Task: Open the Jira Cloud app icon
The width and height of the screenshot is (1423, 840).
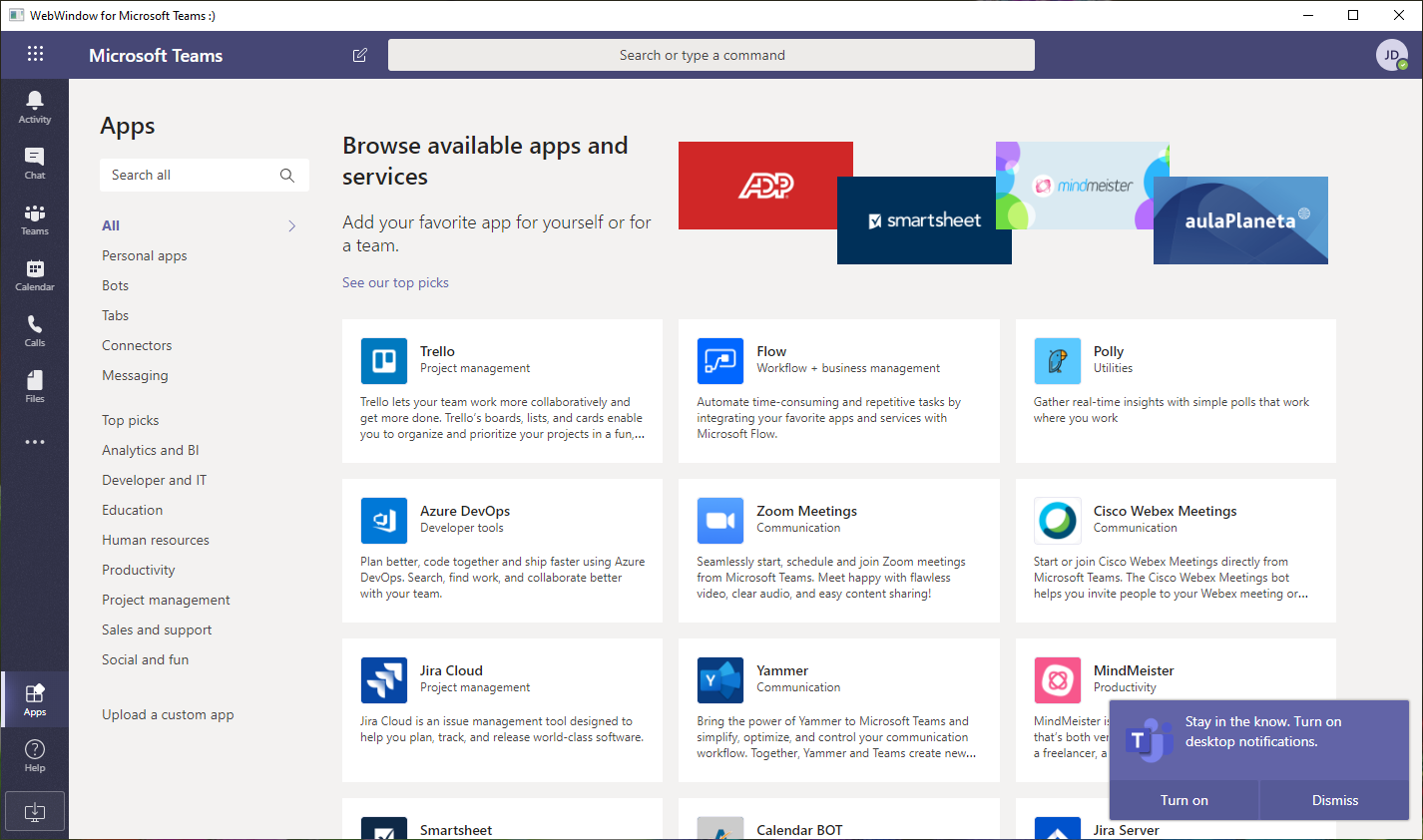Action: click(384, 680)
